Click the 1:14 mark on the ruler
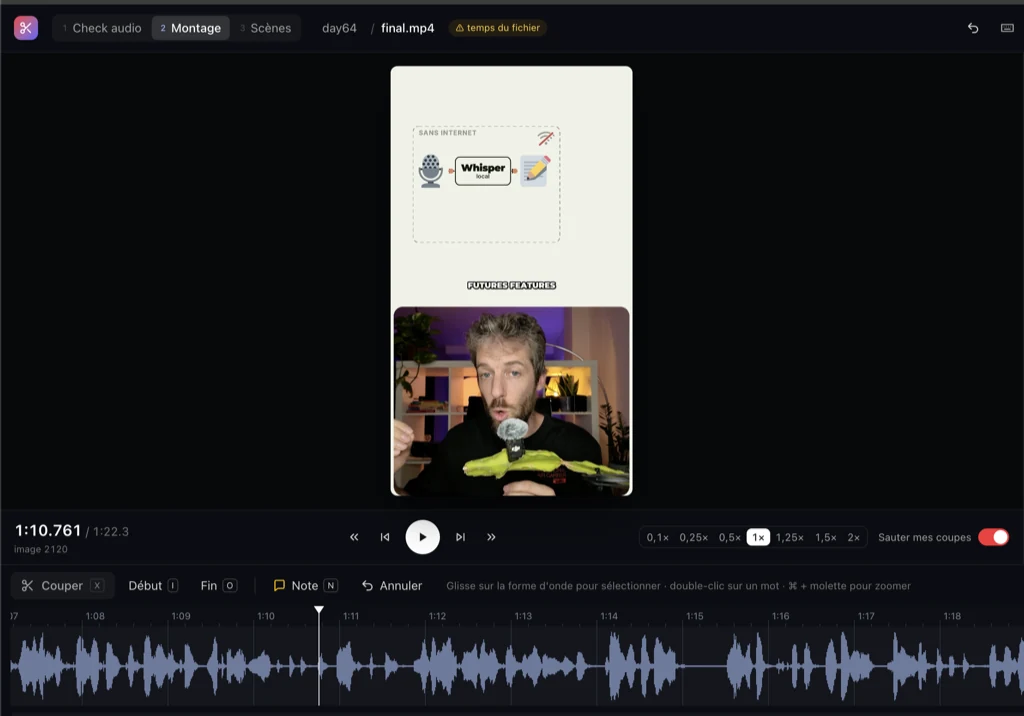This screenshot has width=1024, height=716. click(609, 616)
